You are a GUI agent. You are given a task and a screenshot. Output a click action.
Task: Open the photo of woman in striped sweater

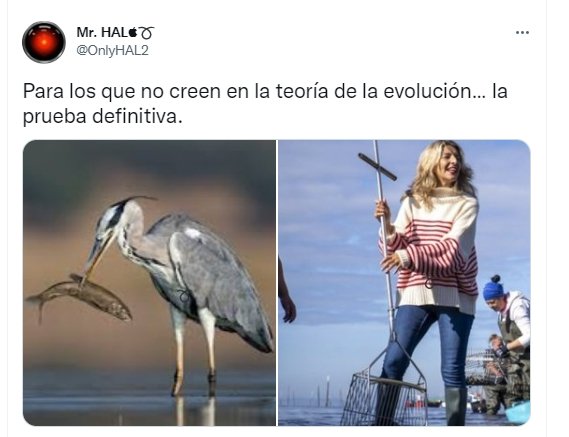(x=404, y=282)
